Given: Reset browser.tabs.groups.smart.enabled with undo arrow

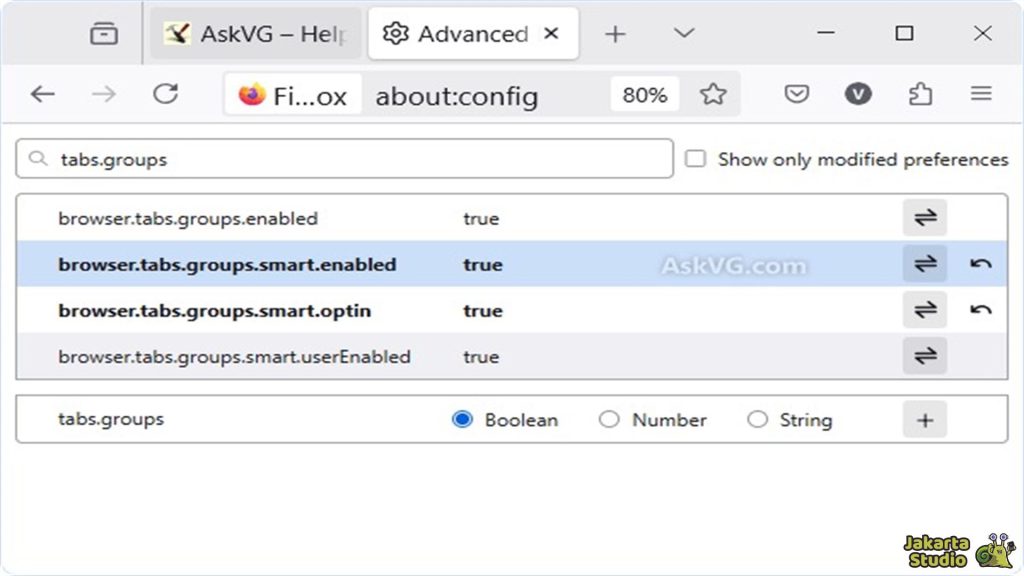Looking at the screenshot, I should coord(981,264).
